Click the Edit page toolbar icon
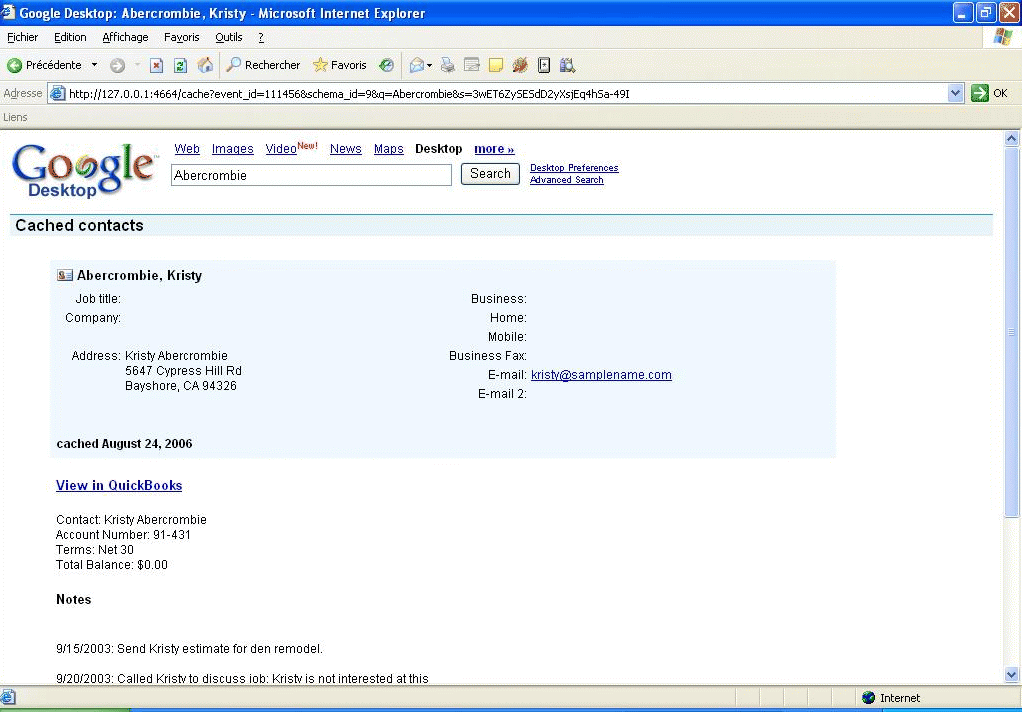The image size is (1022, 712). 472,65
